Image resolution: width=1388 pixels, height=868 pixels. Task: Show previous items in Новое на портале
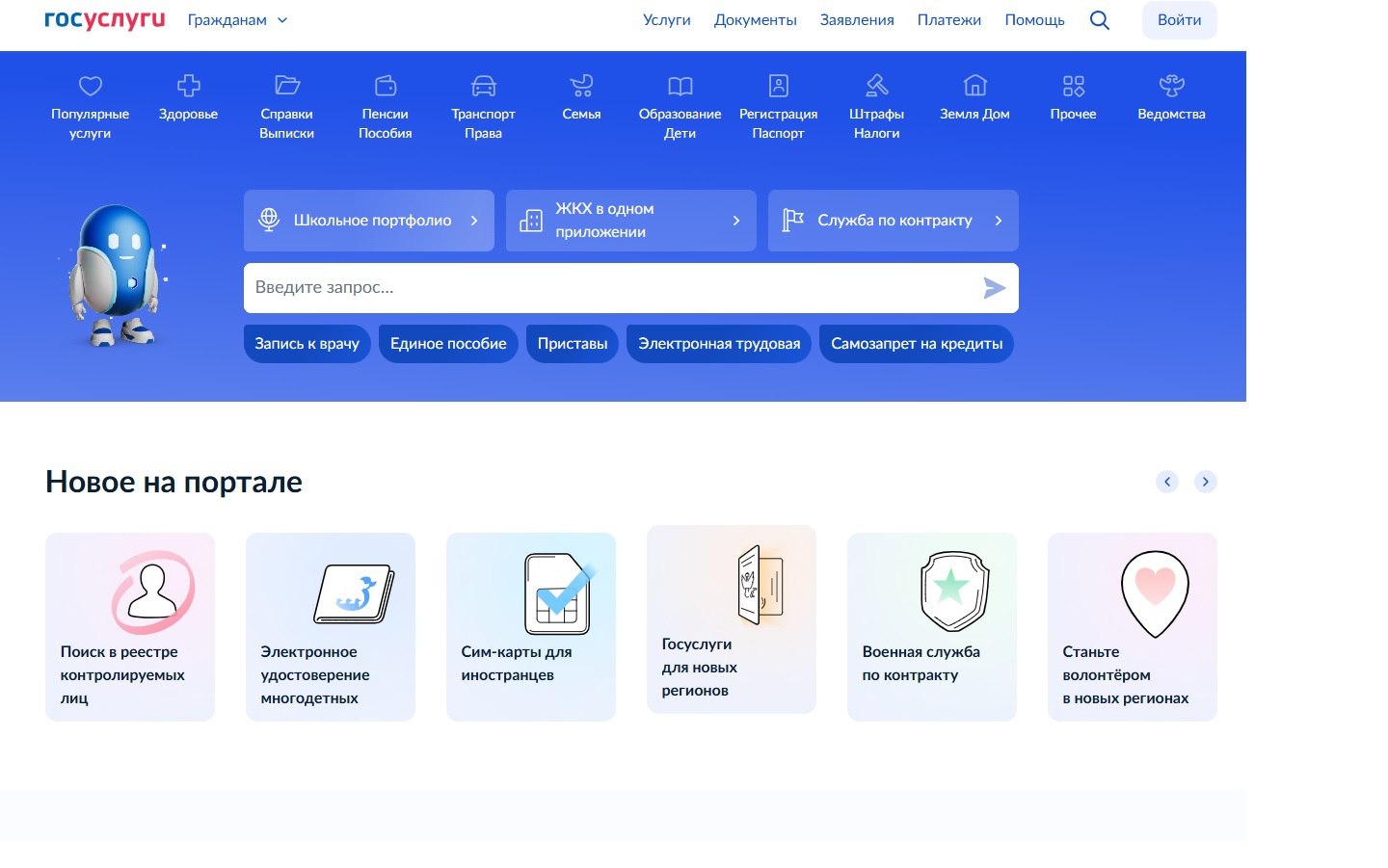[1167, 482]
